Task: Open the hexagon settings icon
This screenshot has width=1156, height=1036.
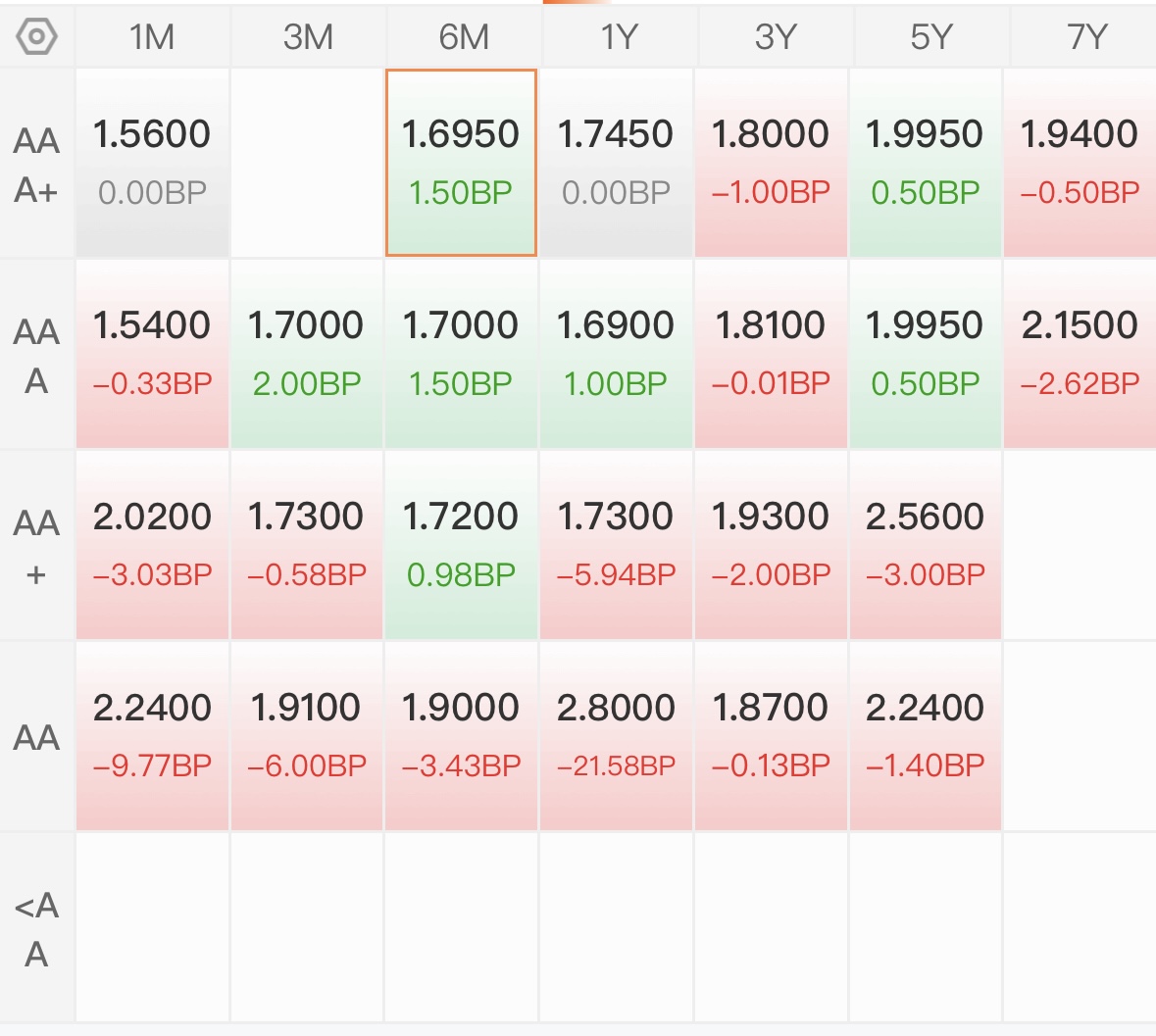Action: (36, 36)
